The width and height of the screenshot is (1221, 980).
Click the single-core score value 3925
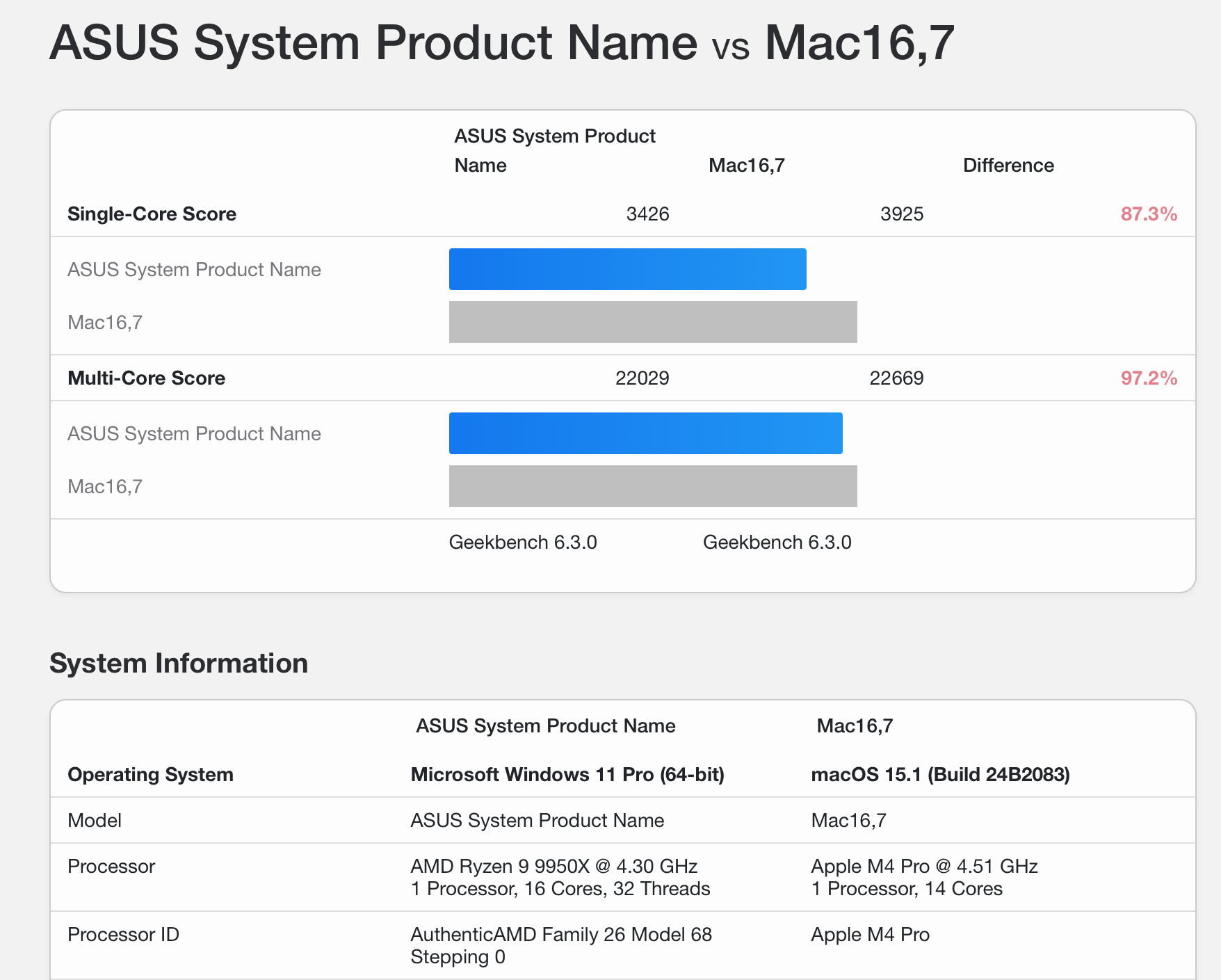point(902,214)
